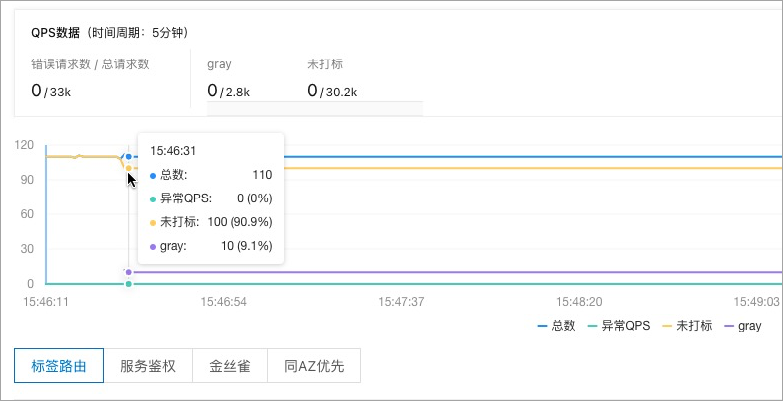Switch to the 标签路由 tab
This screenshot has height=401, width=783.
[x=59, y=366]
